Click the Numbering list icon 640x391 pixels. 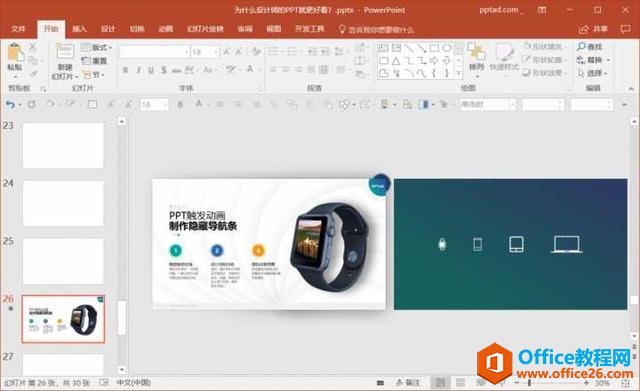pos(293,51)
